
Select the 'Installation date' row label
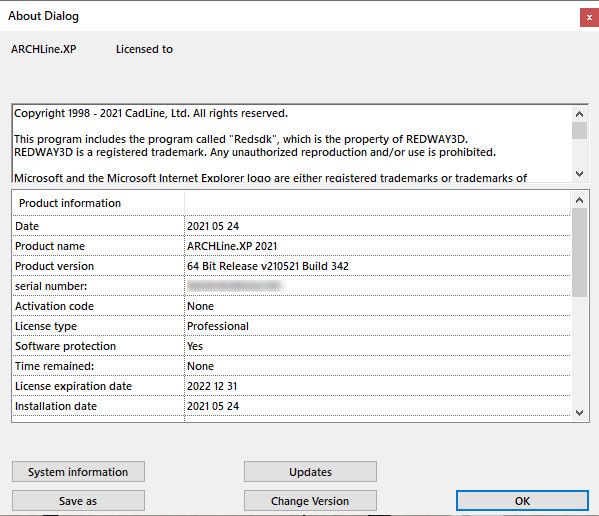pos(56,406)
